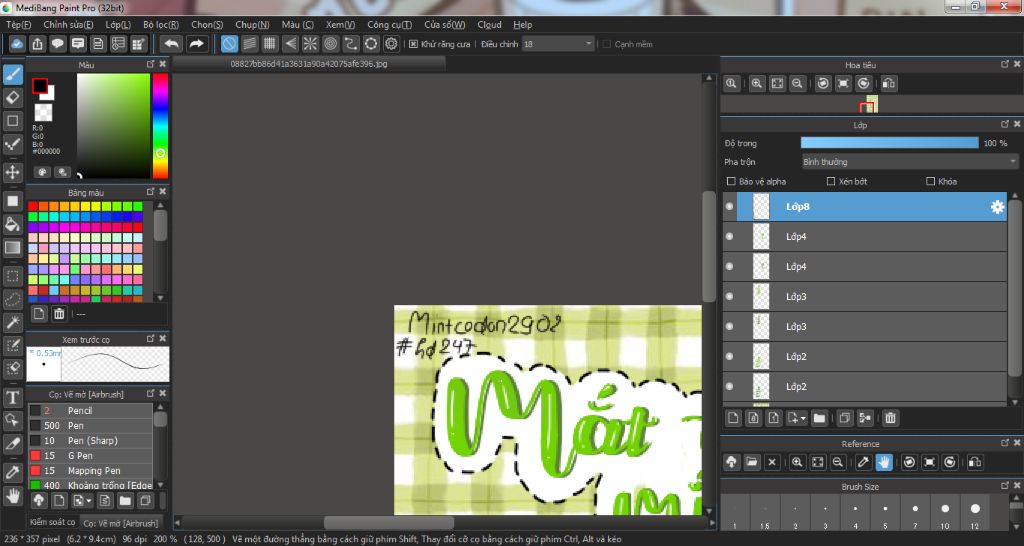Choose brush size 10 preset
This screenshot has height=546, width=1024.
pos(945,512)
